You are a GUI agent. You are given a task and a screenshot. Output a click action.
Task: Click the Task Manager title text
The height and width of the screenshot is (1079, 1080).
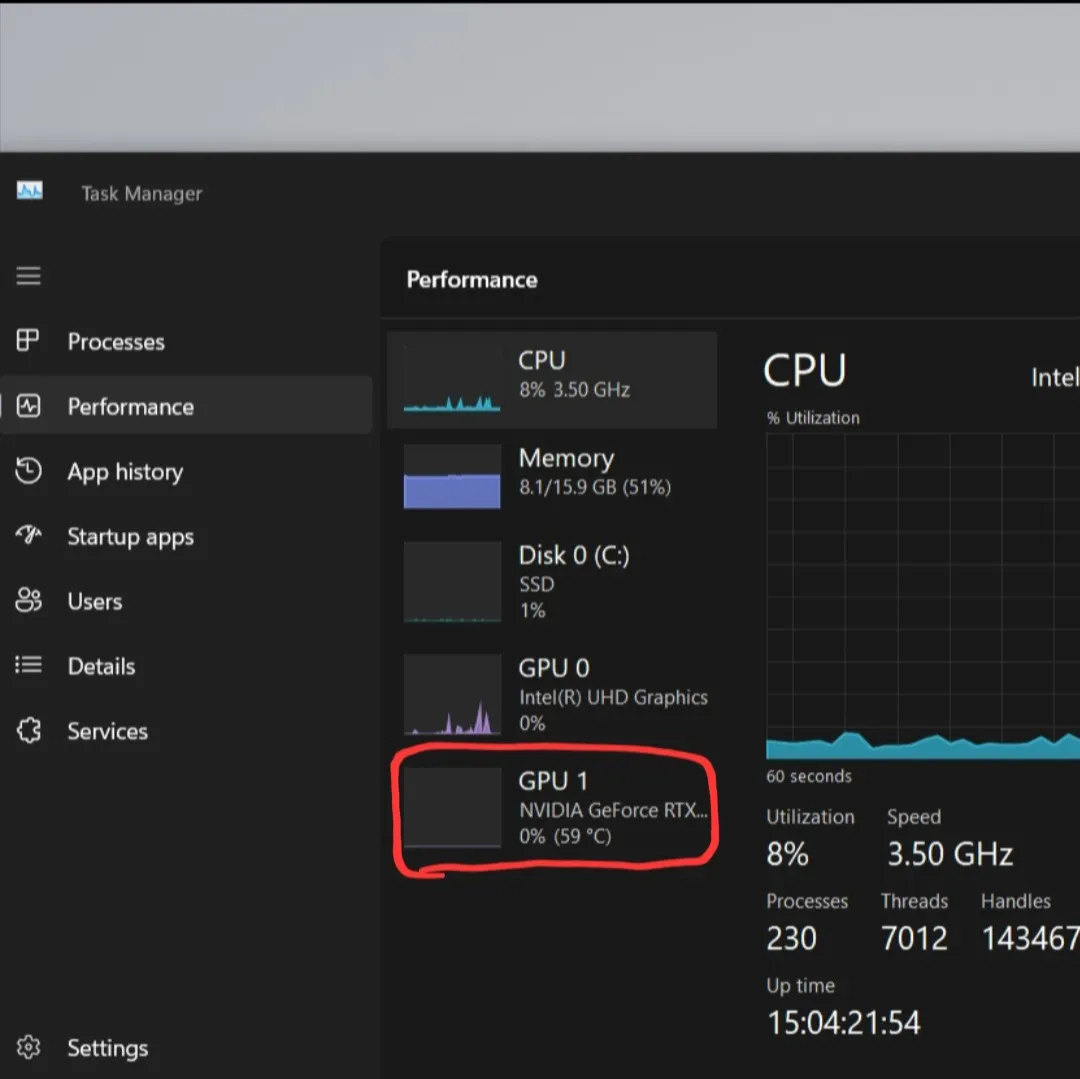[142, 193]
